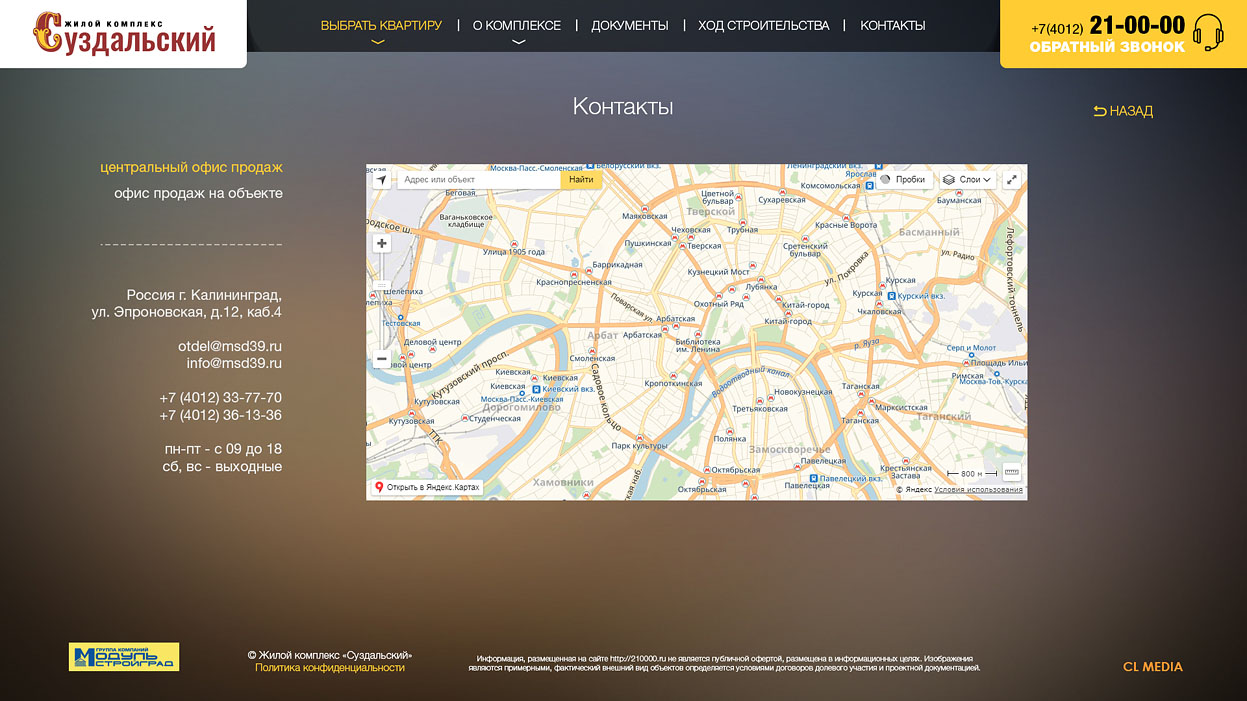Call +7 (4012) 36-13-36

pyautogui.click(x=220, y=415)
